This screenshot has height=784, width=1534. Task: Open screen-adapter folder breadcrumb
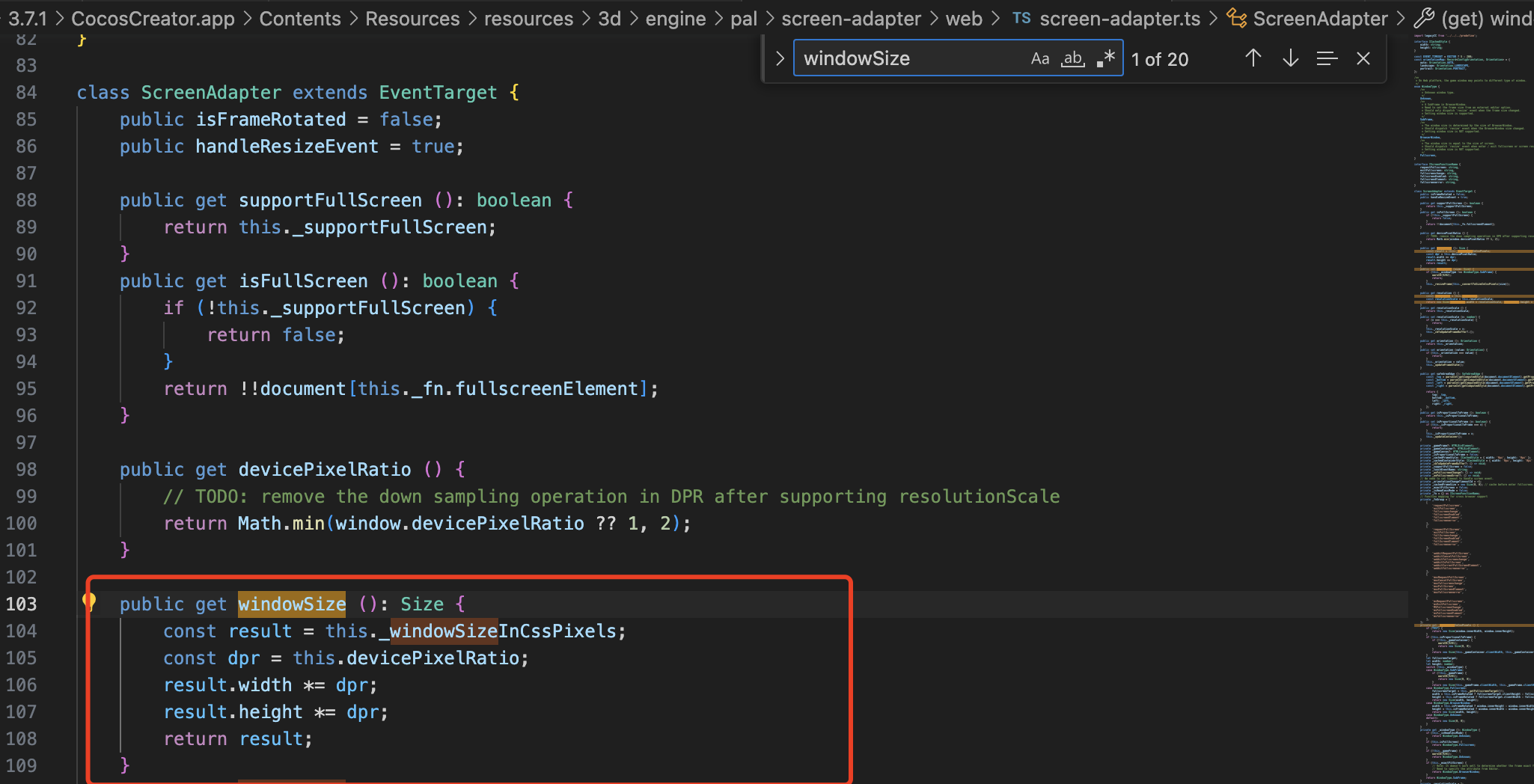852,19
